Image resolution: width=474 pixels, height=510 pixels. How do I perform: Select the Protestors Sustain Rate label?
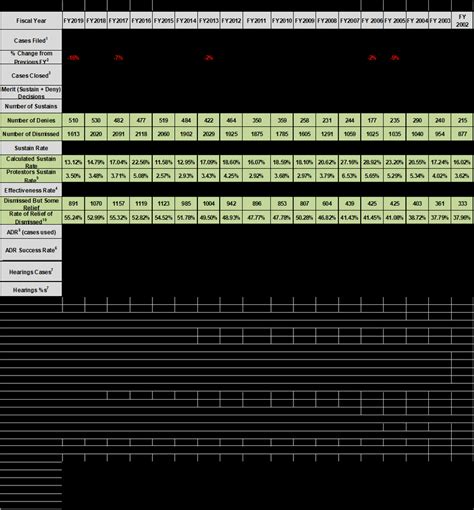[31, 176]
